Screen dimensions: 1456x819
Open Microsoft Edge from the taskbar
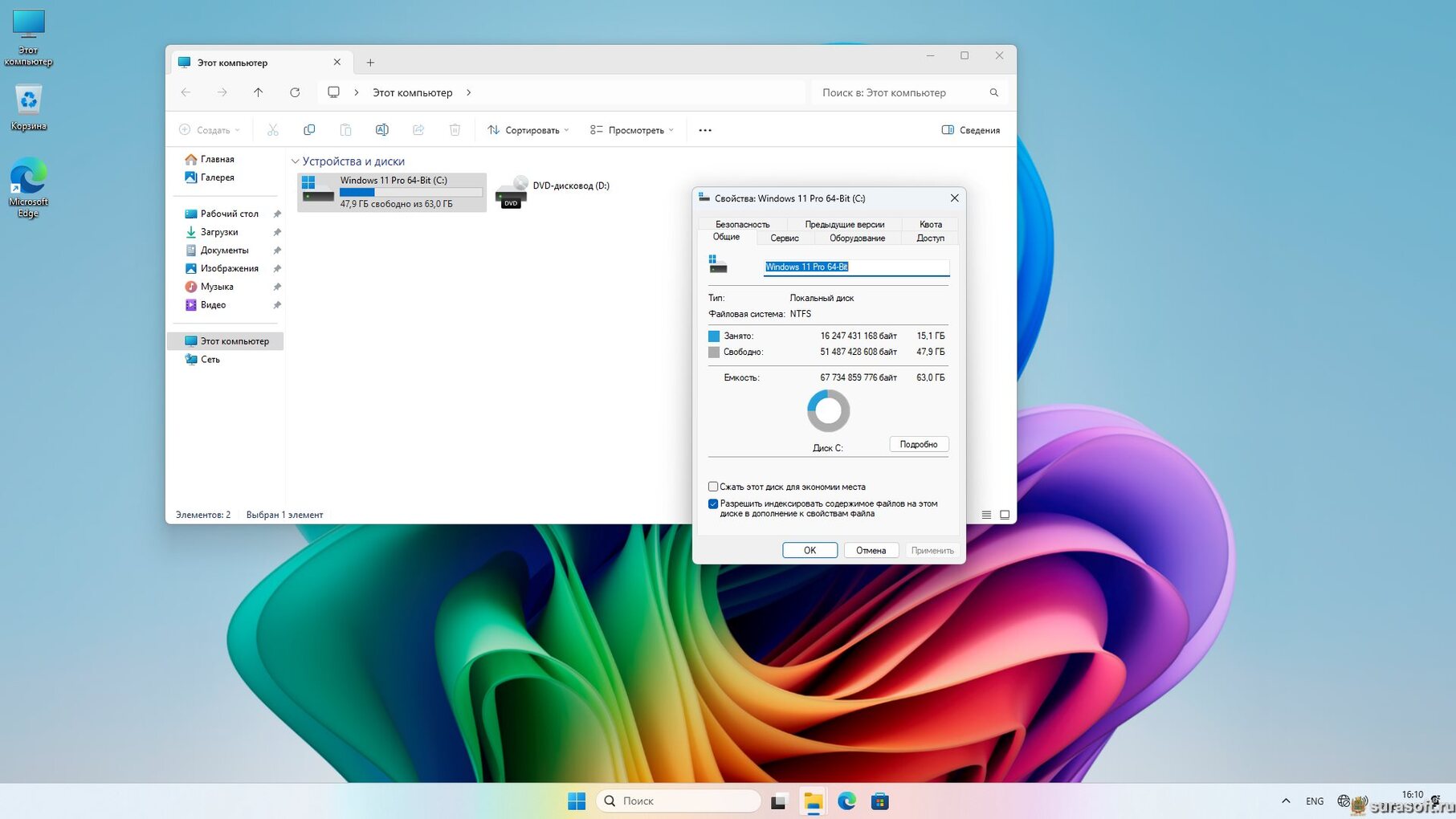[x=846, y=801]
